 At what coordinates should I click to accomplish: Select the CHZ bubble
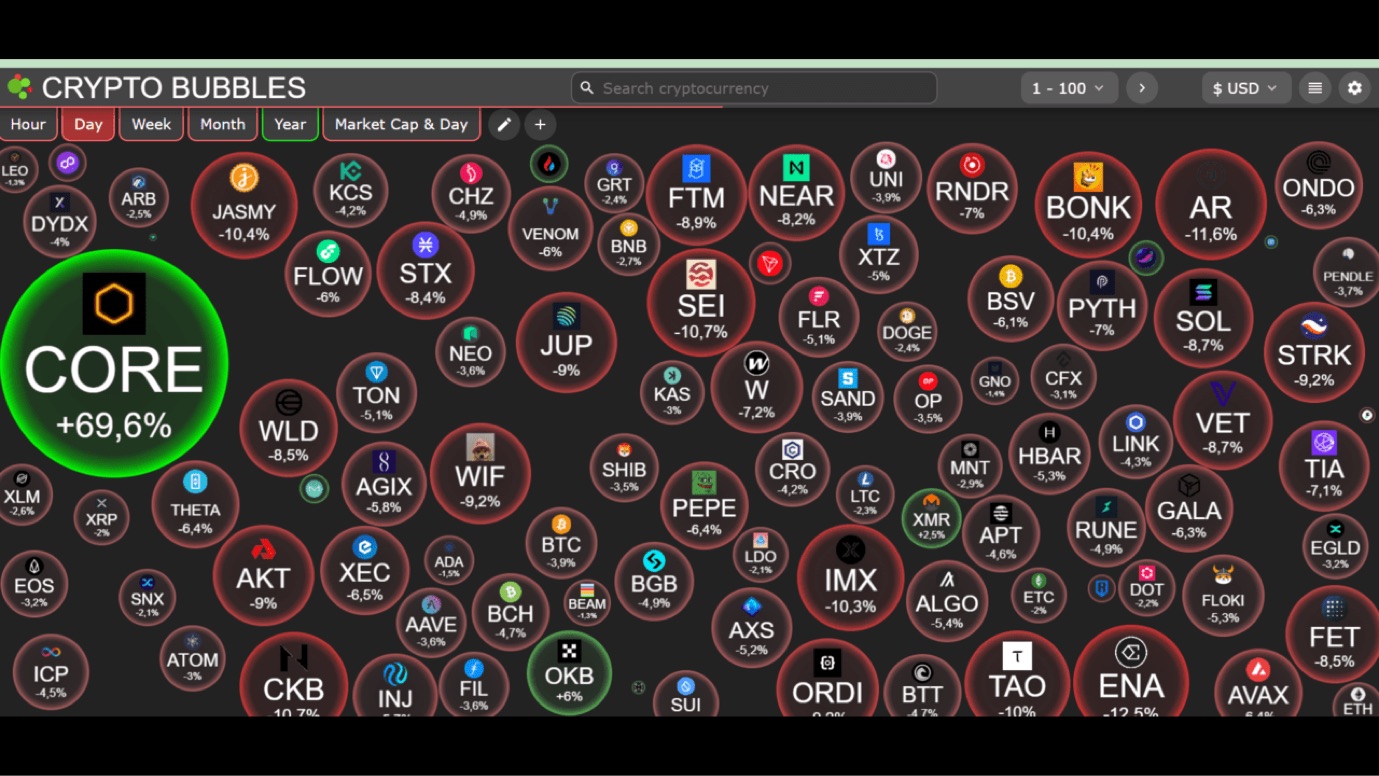coord(471,194)
